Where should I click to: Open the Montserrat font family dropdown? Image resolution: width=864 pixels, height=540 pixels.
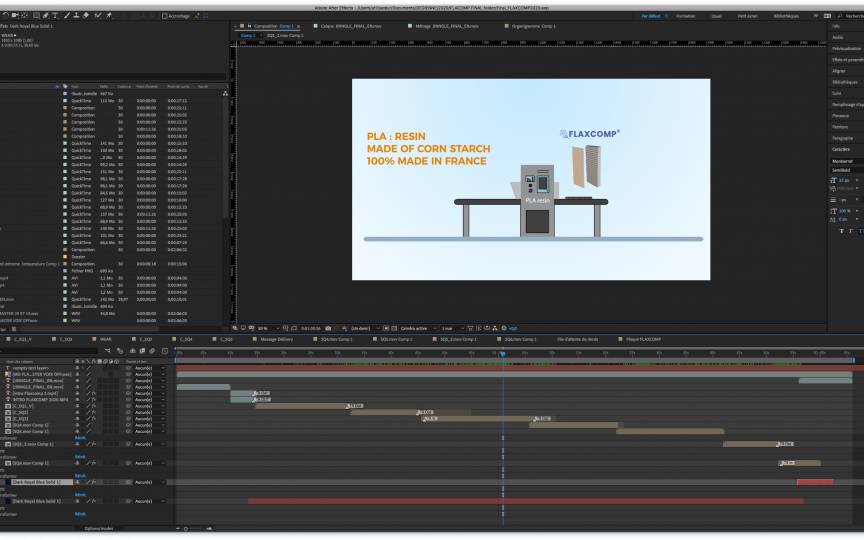tap(843, 161)
